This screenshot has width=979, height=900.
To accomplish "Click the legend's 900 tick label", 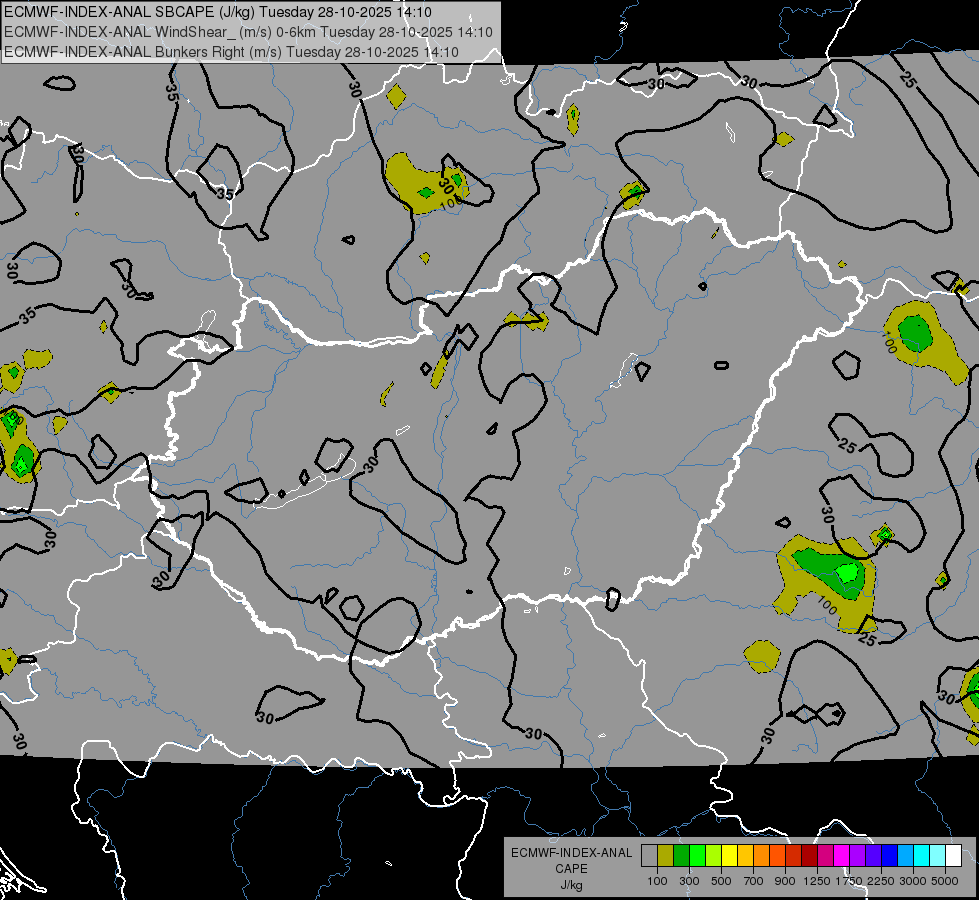I will click(785, 881).
